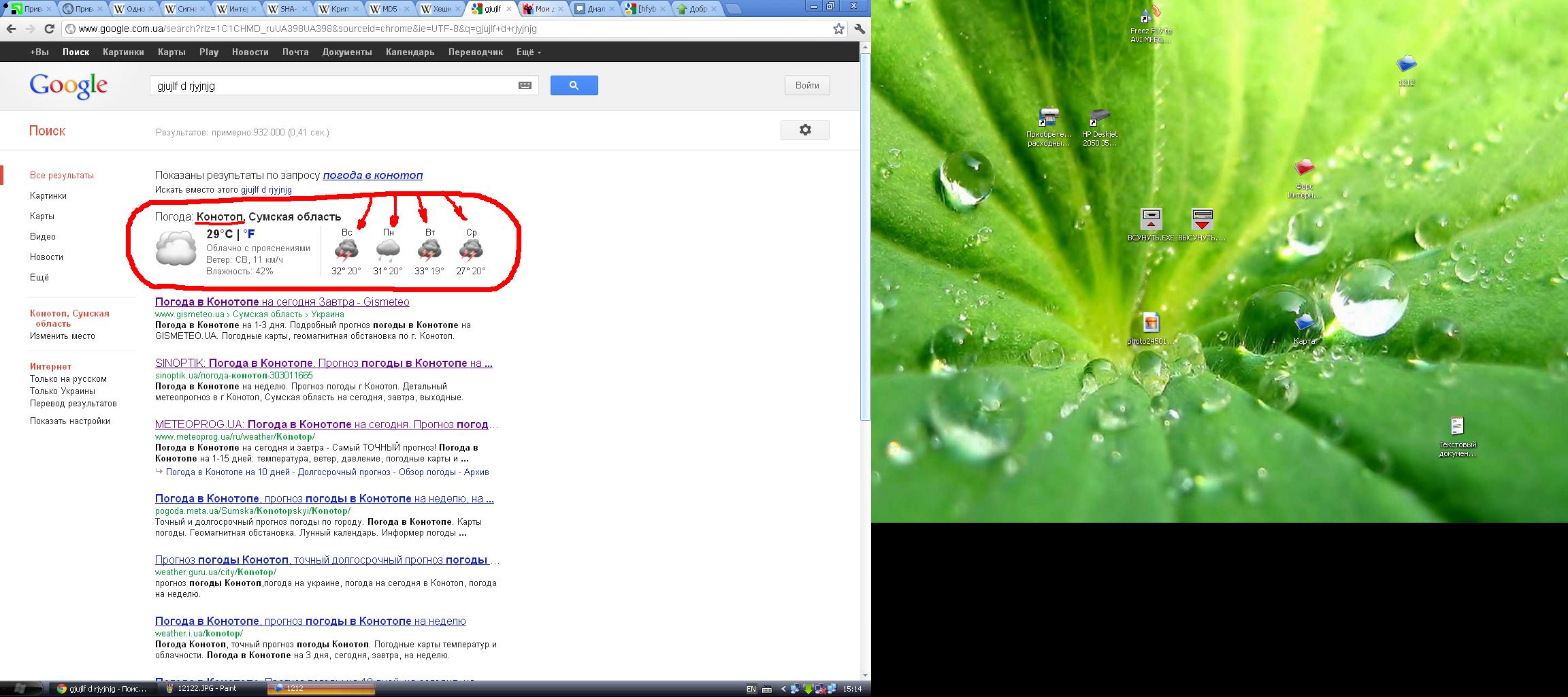1568x697 pixels.
Task: Open the photo24501 image file on desktop
Action: [x=1151, y=329]
